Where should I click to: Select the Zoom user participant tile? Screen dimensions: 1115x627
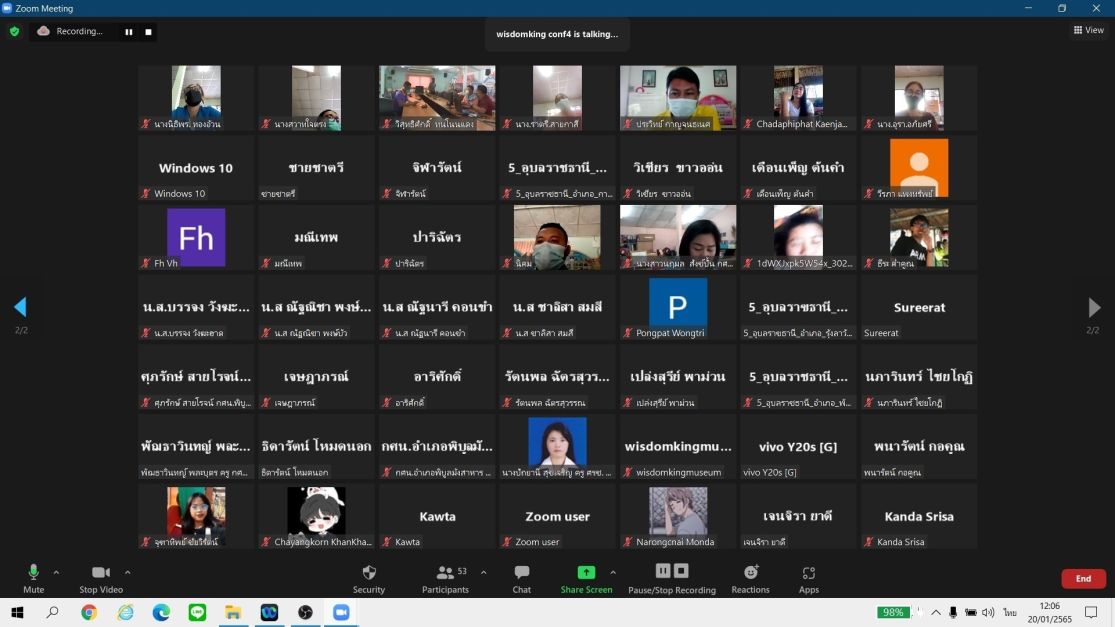(558, 516)
